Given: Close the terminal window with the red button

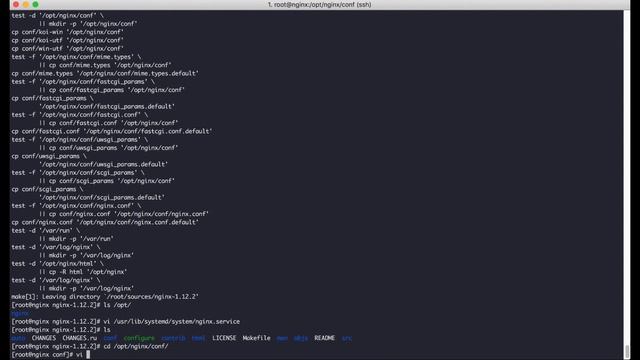Looking at the screenshot, I should coord(16,4).
